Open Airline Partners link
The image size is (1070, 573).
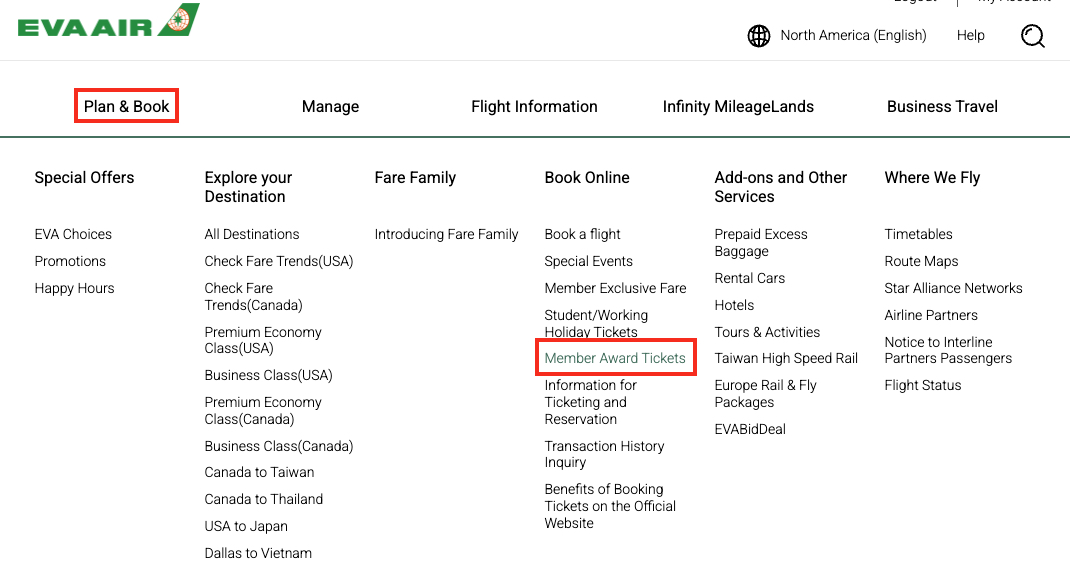(931, 315)
